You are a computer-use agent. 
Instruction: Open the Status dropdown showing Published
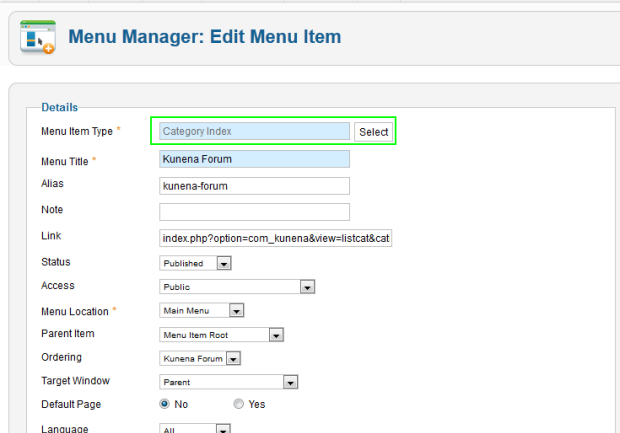click(x=195, y=263)
